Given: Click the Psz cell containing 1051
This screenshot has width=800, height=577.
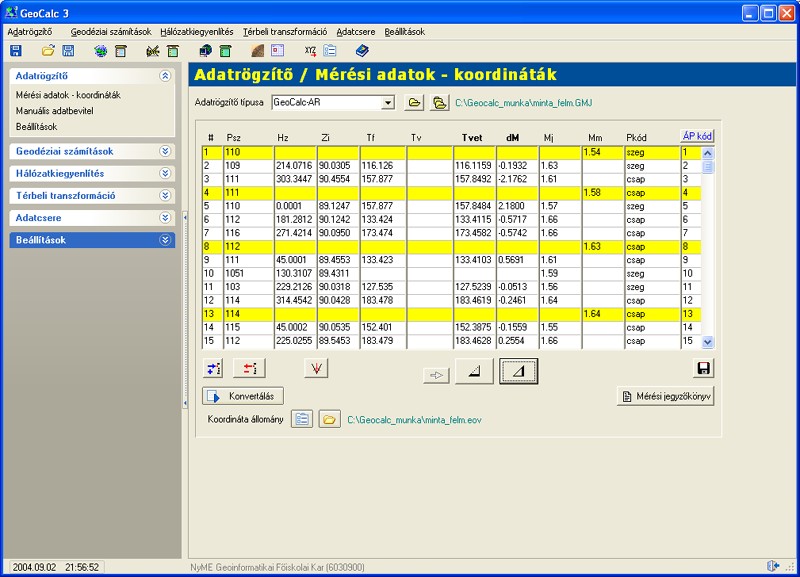Looking at the screenshot, I should 248,273.
